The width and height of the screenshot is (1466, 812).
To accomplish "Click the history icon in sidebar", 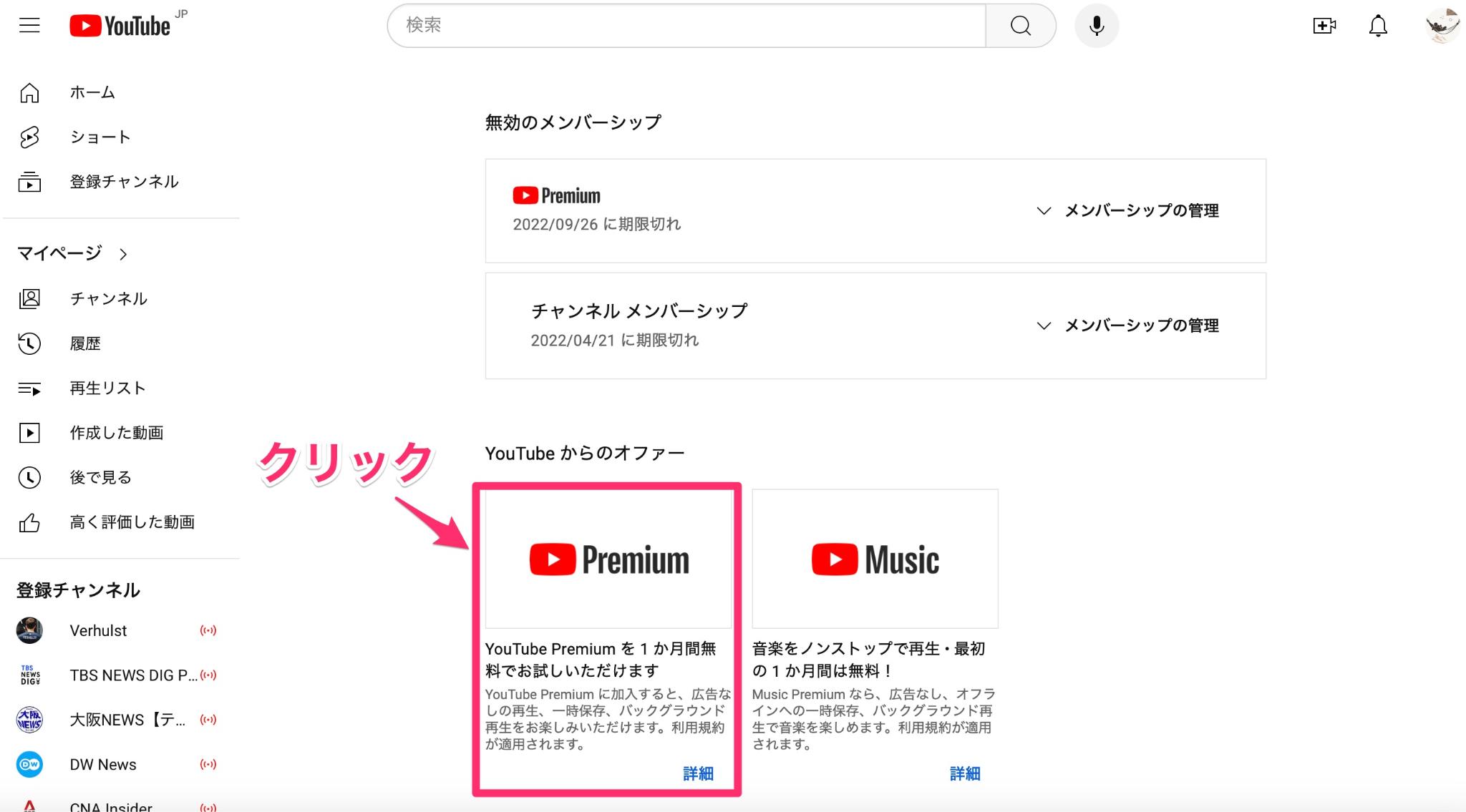I will tap(28, 343).
